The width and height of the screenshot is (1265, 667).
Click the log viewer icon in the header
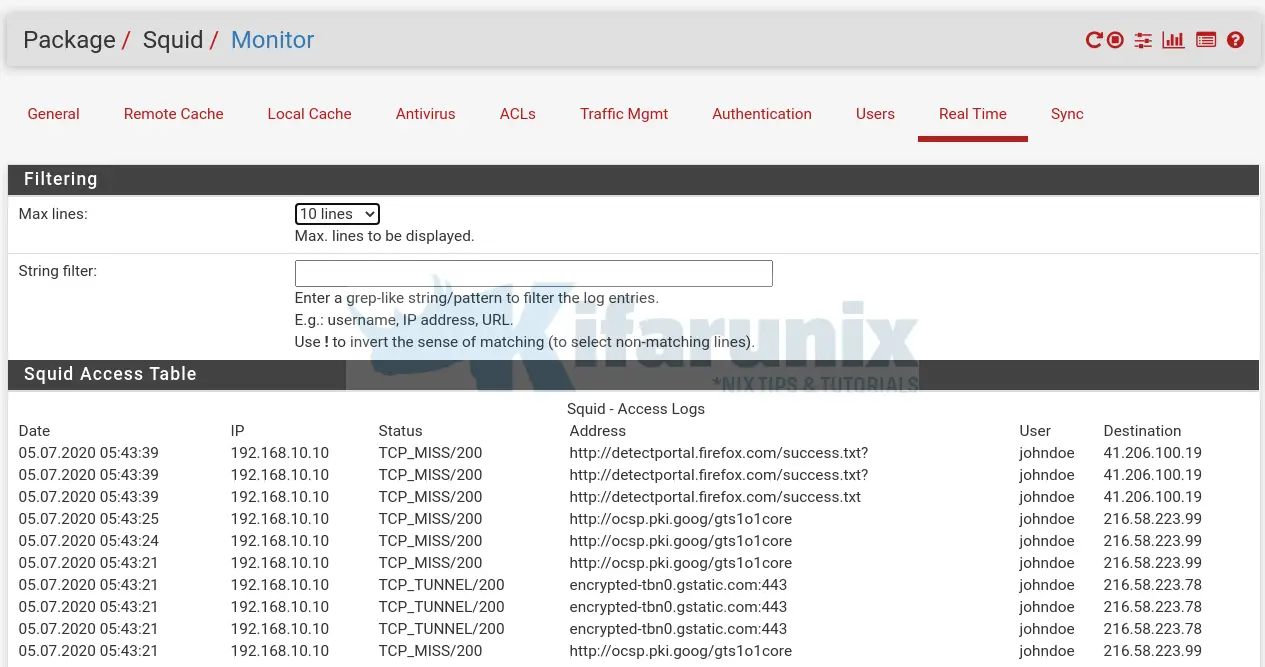tap(1205, 40)
